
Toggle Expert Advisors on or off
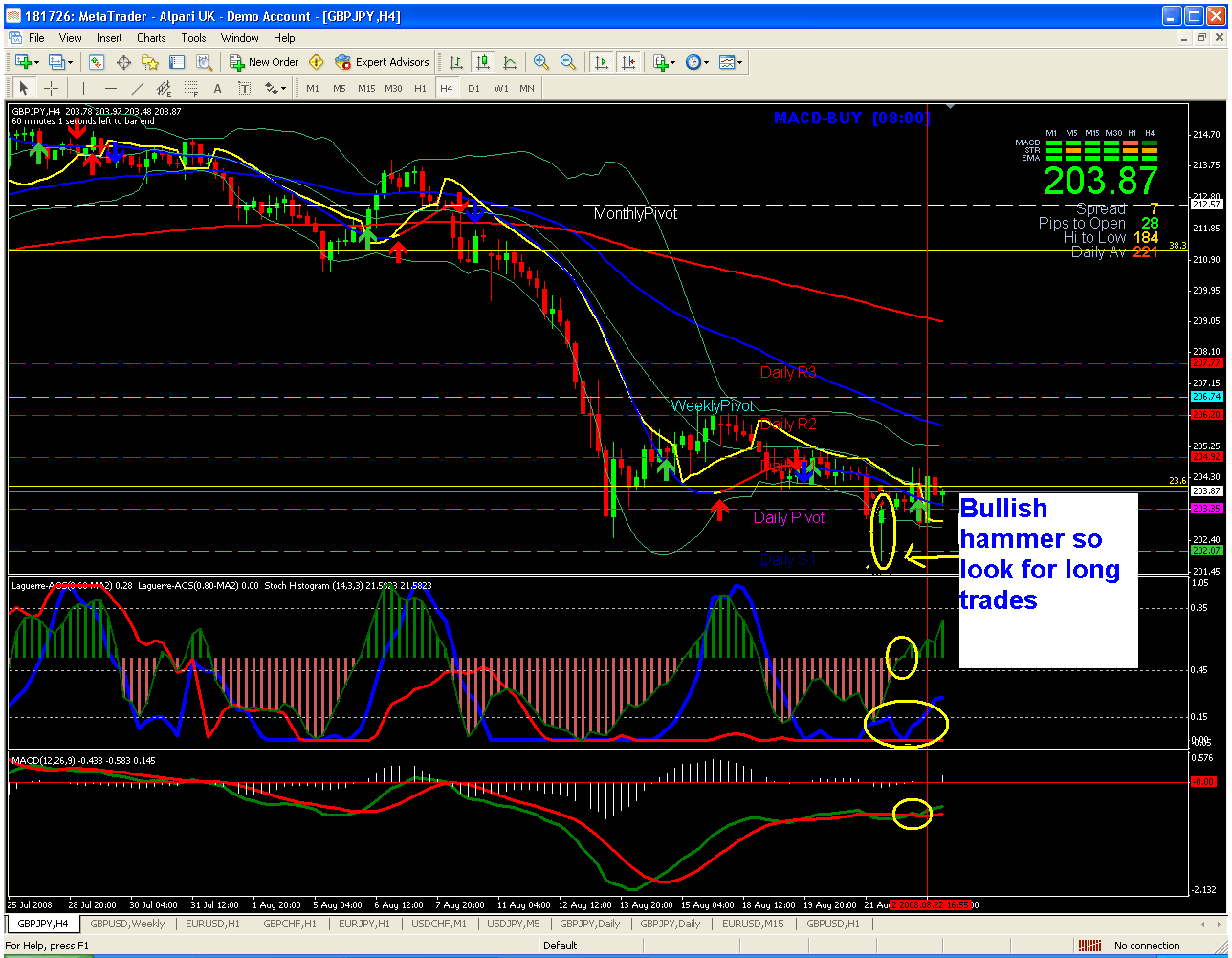coord(382,62)
